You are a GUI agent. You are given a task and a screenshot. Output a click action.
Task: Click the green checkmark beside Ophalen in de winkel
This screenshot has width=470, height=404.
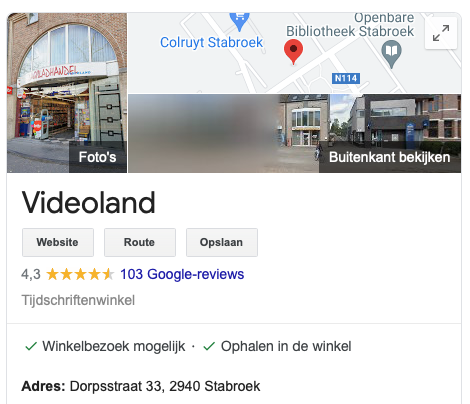[209, 346]
